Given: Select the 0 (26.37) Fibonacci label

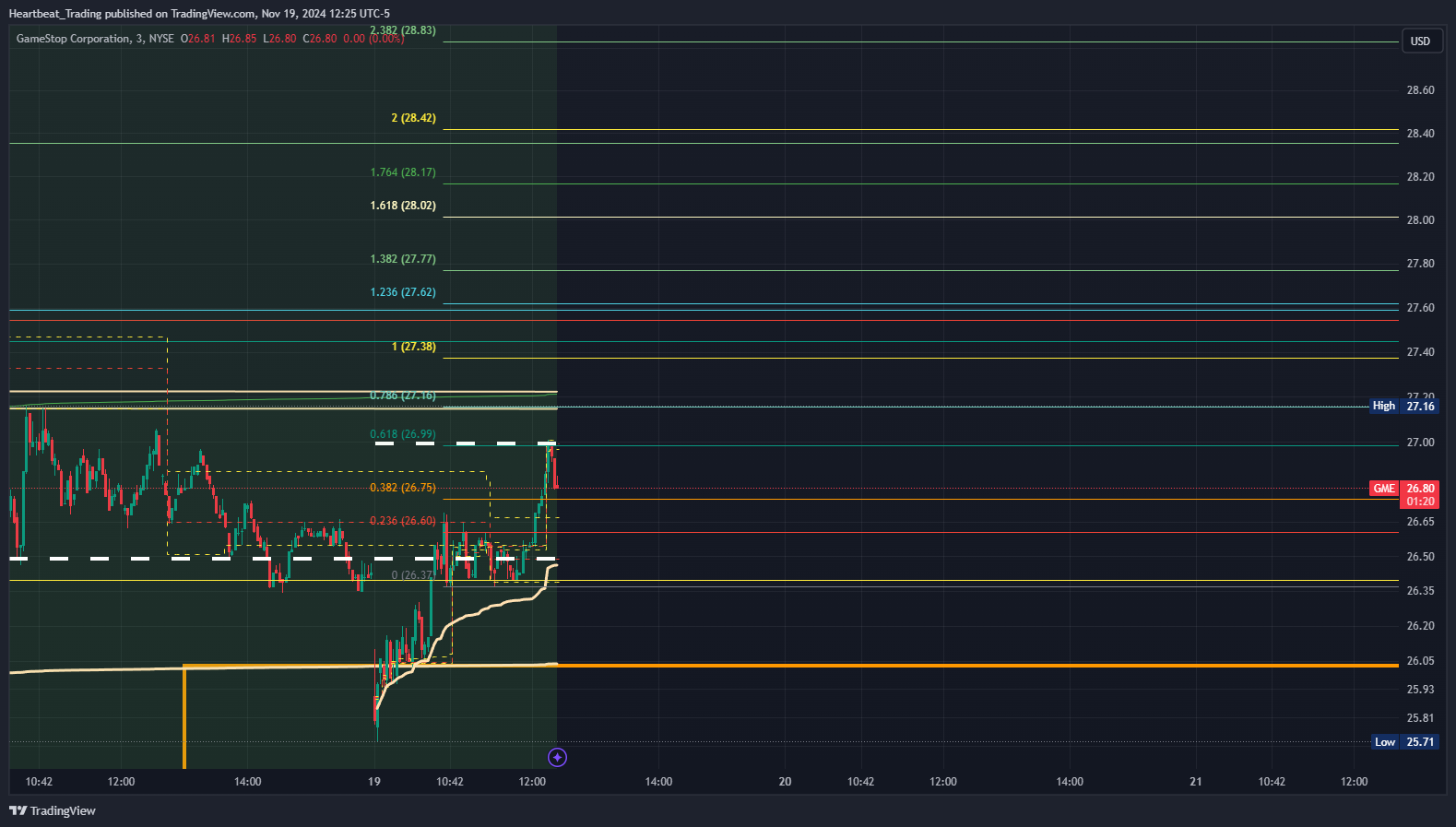Looking at the screenshot, I should [412, 575].
